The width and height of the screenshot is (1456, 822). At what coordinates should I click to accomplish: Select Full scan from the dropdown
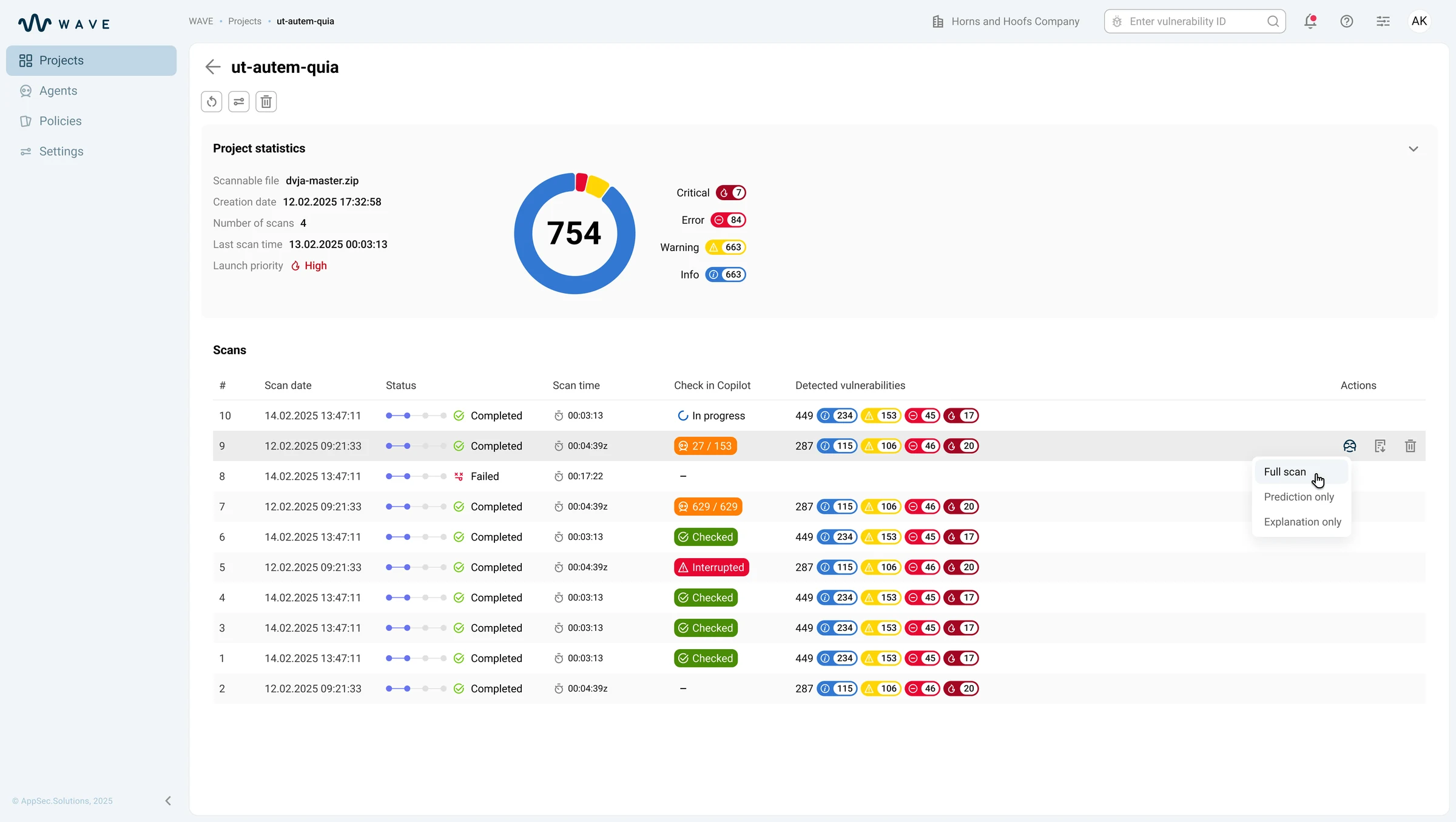pyautogui.click(x=1301, y=472)
